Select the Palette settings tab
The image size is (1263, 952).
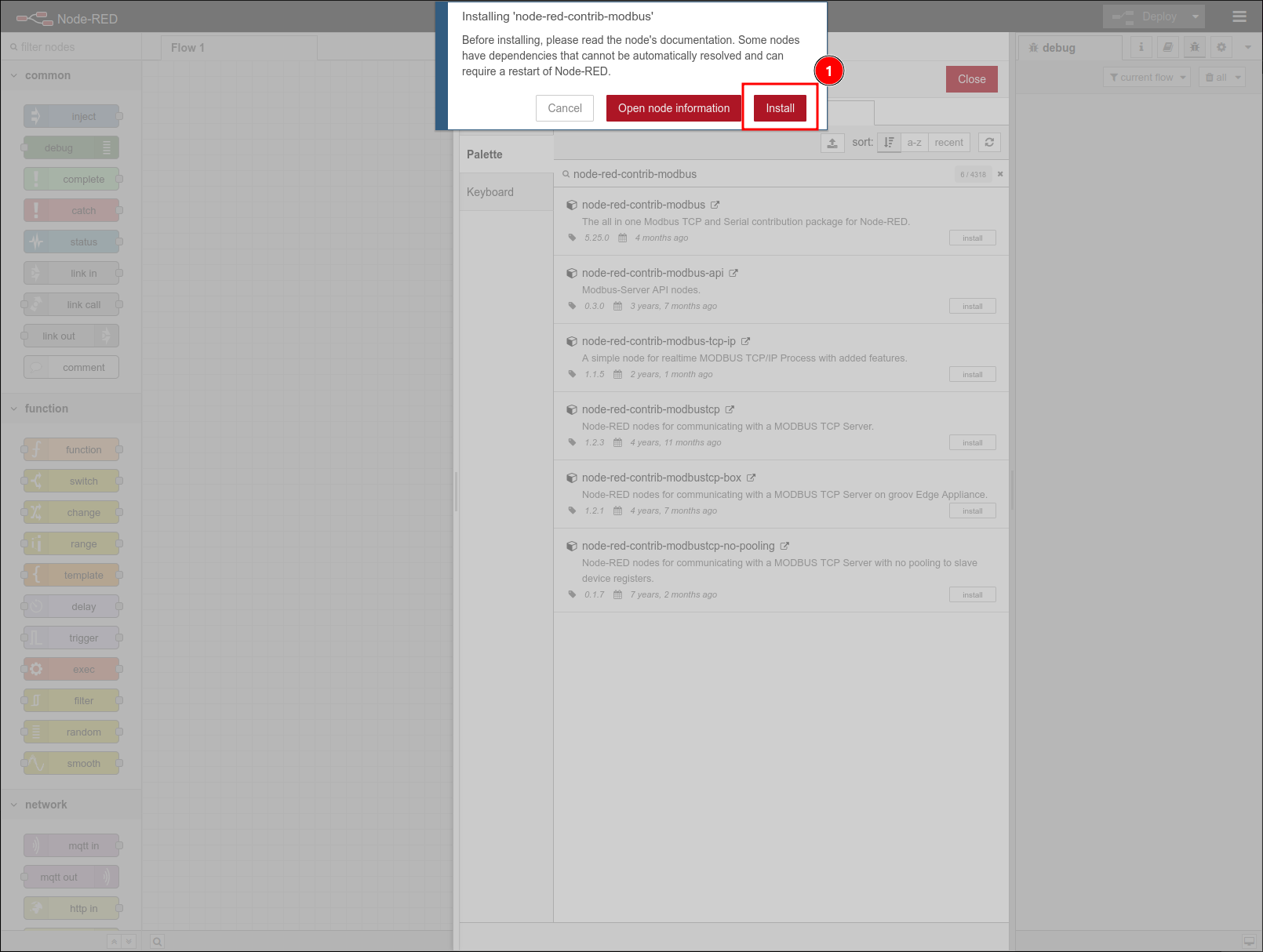pos(507,154)
